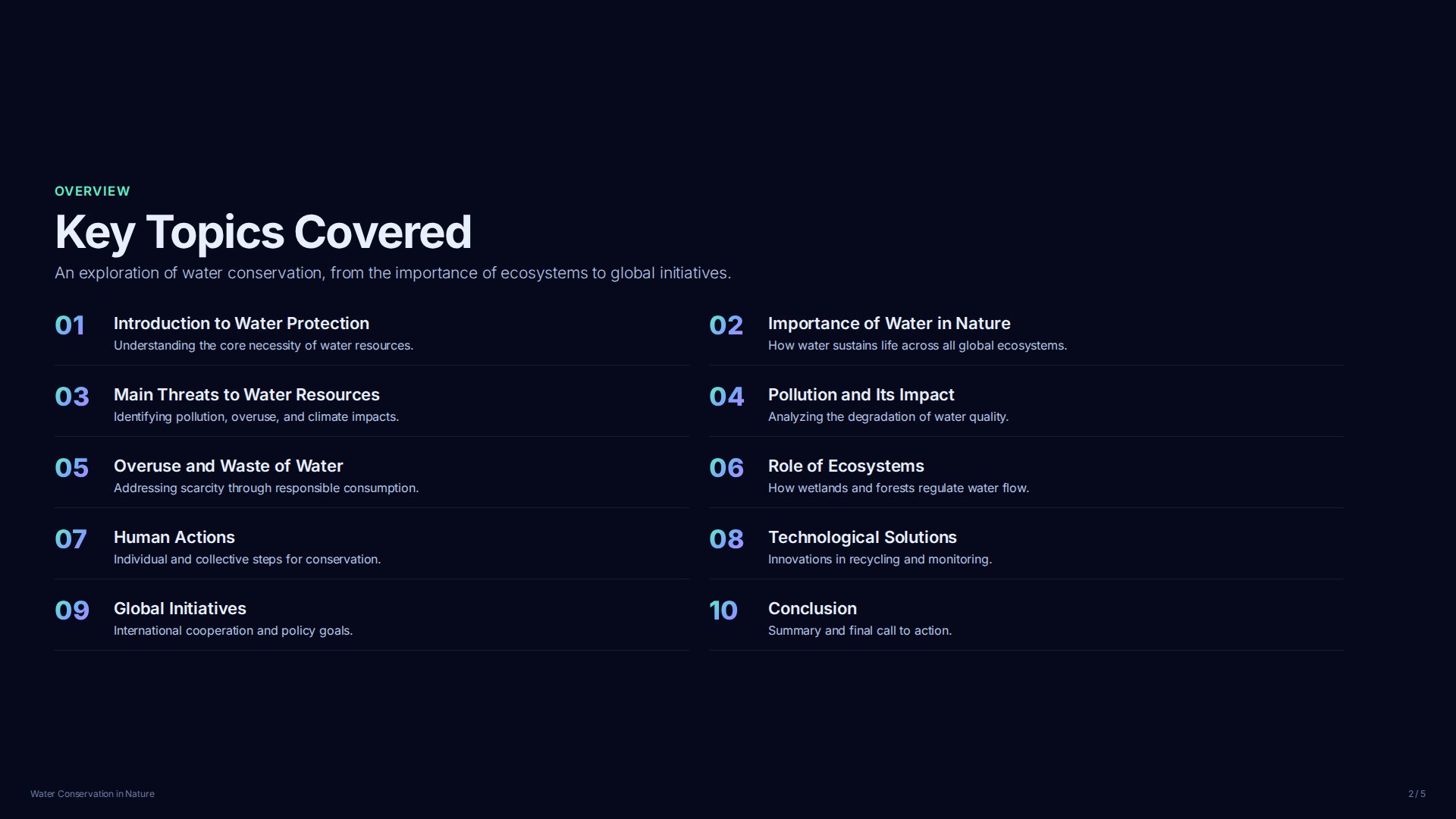This screenshot has width=1456, height=819.
Task: Select the Human Actions topic
Action: coord(174,538)
